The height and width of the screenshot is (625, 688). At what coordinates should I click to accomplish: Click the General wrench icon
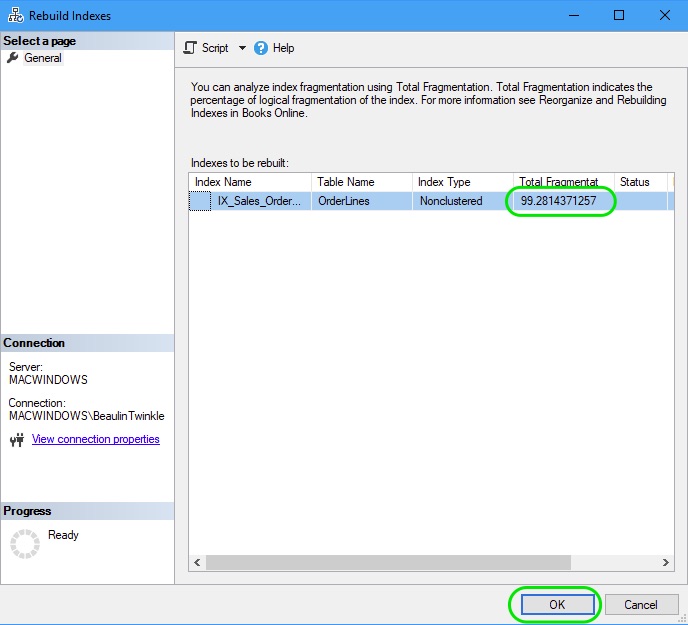12,57
